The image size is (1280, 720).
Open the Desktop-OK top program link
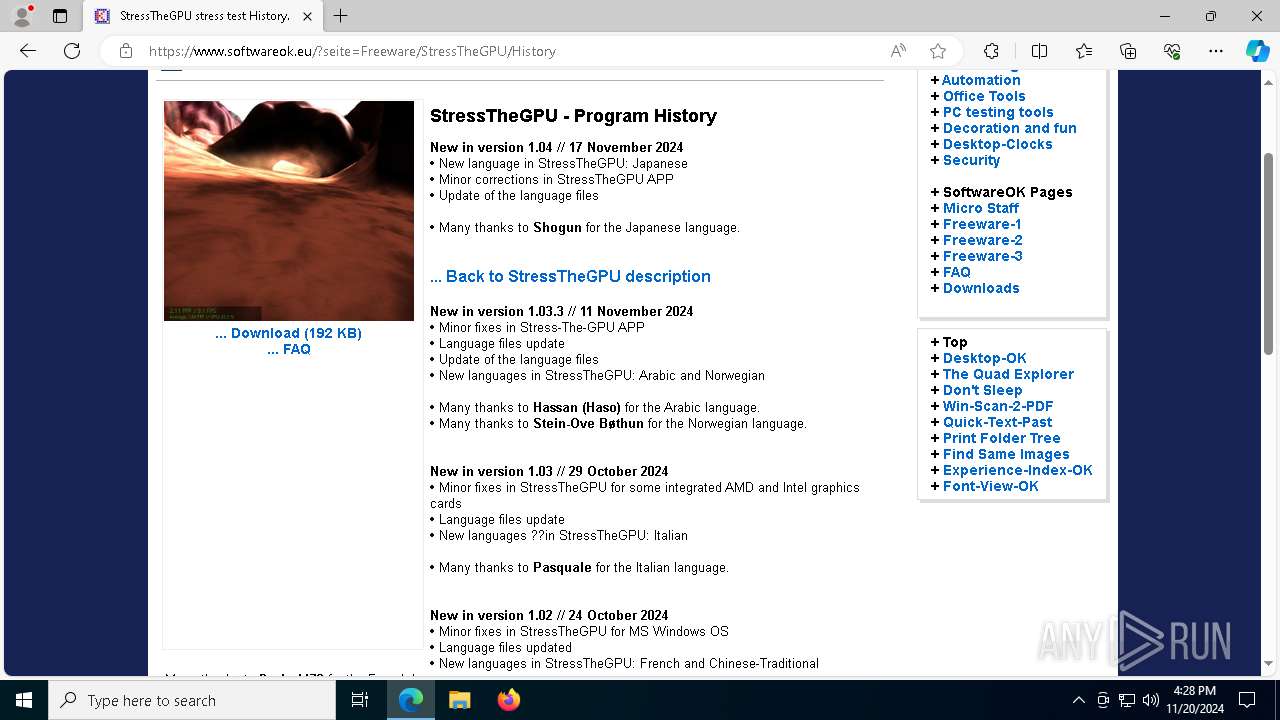(985, 358)
